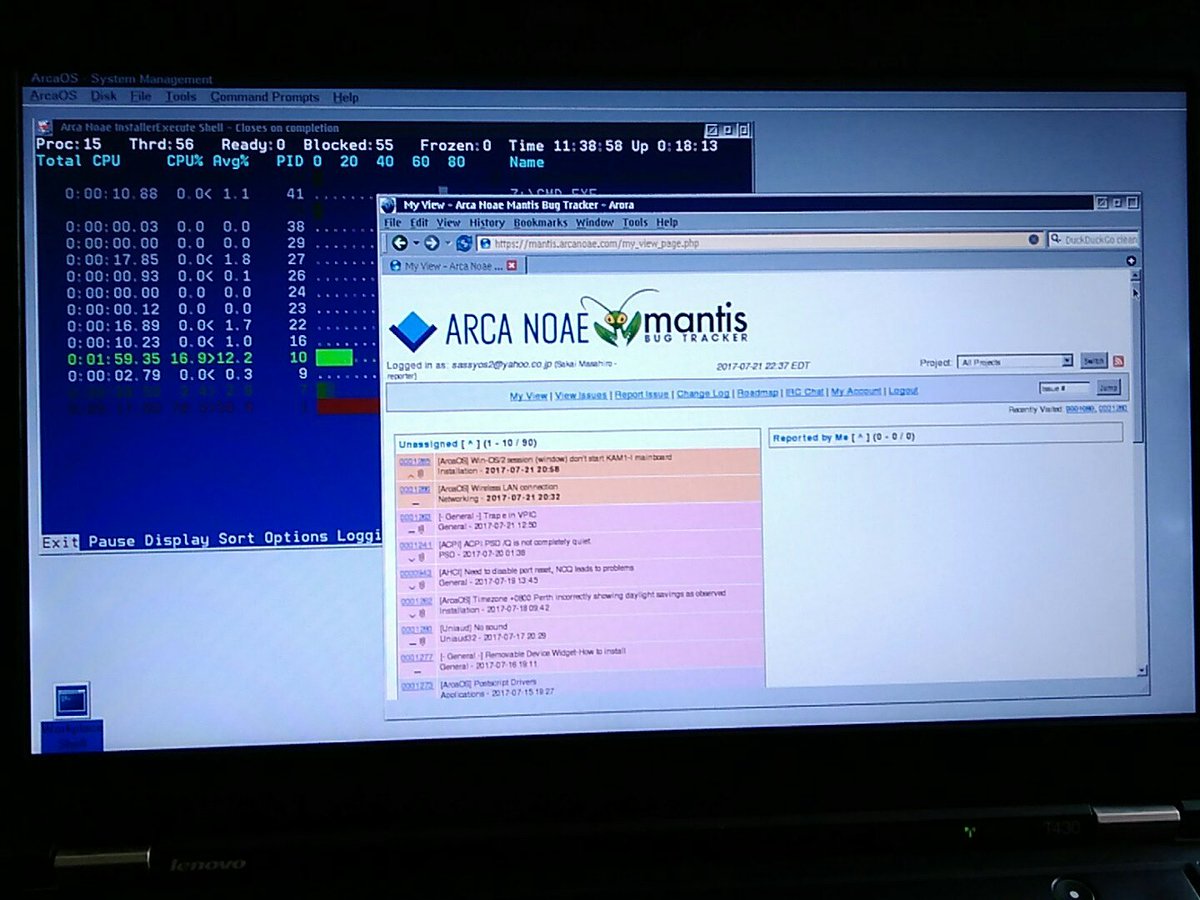Add a new tab with plus icon
This screenshot has width=1200, height=900.
(1130, 261)
